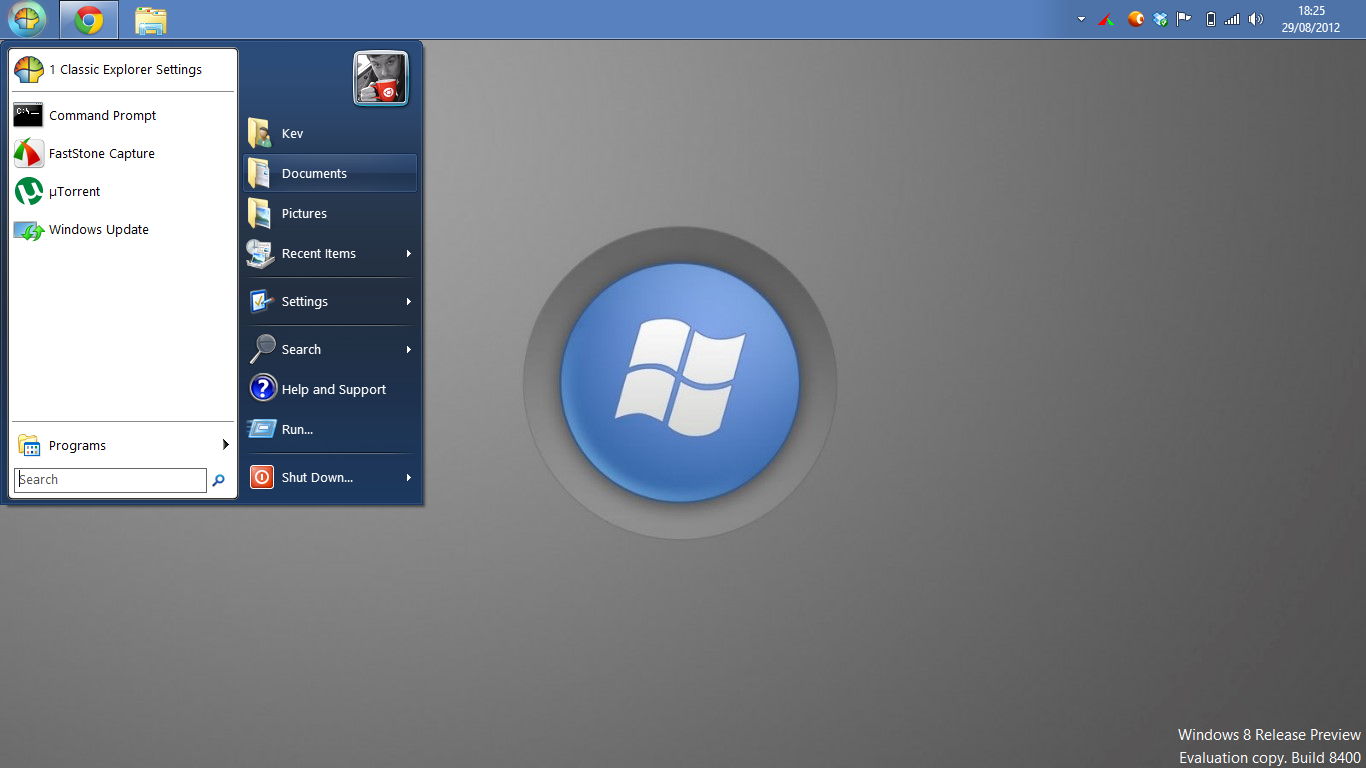Show hidden system tray icons arrow
1366x768 pixels.
click(x=1081, y=19)
